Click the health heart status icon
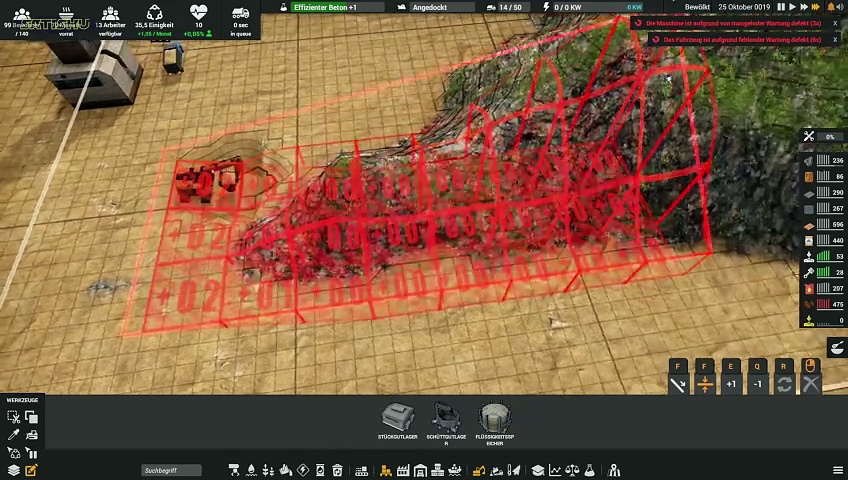The image size is (848, 480). [x=199, y=17]
